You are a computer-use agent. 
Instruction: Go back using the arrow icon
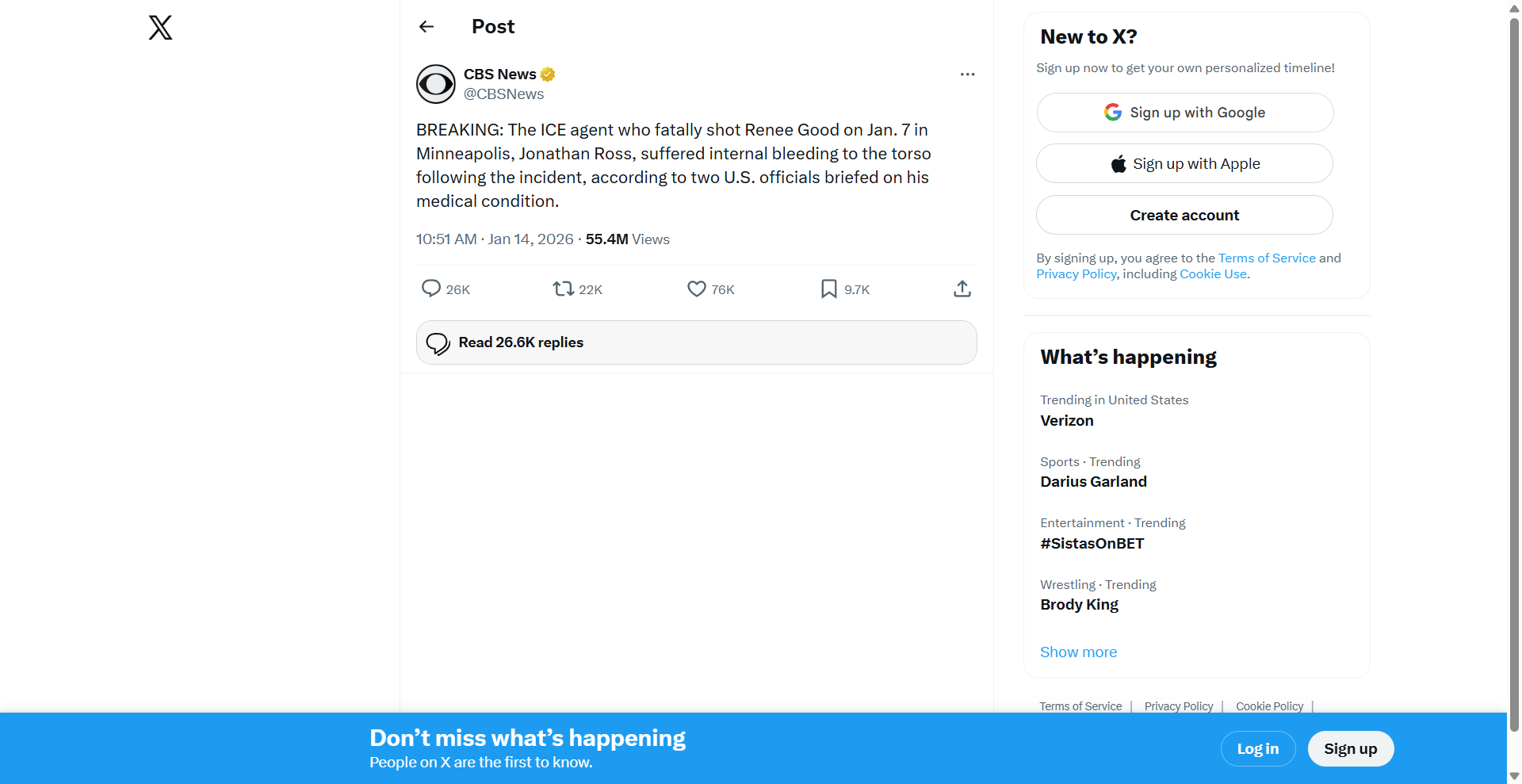click(x=426, y=27)
